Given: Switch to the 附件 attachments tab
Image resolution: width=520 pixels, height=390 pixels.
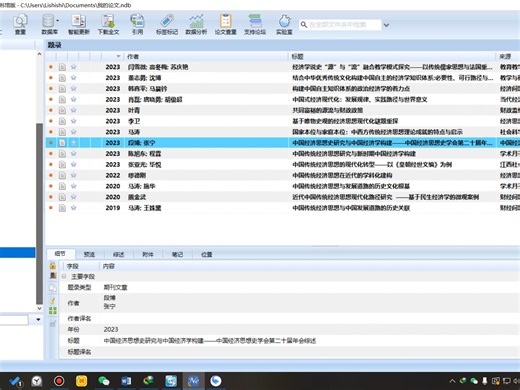Looking at the screenshot, I should [148, 254].
